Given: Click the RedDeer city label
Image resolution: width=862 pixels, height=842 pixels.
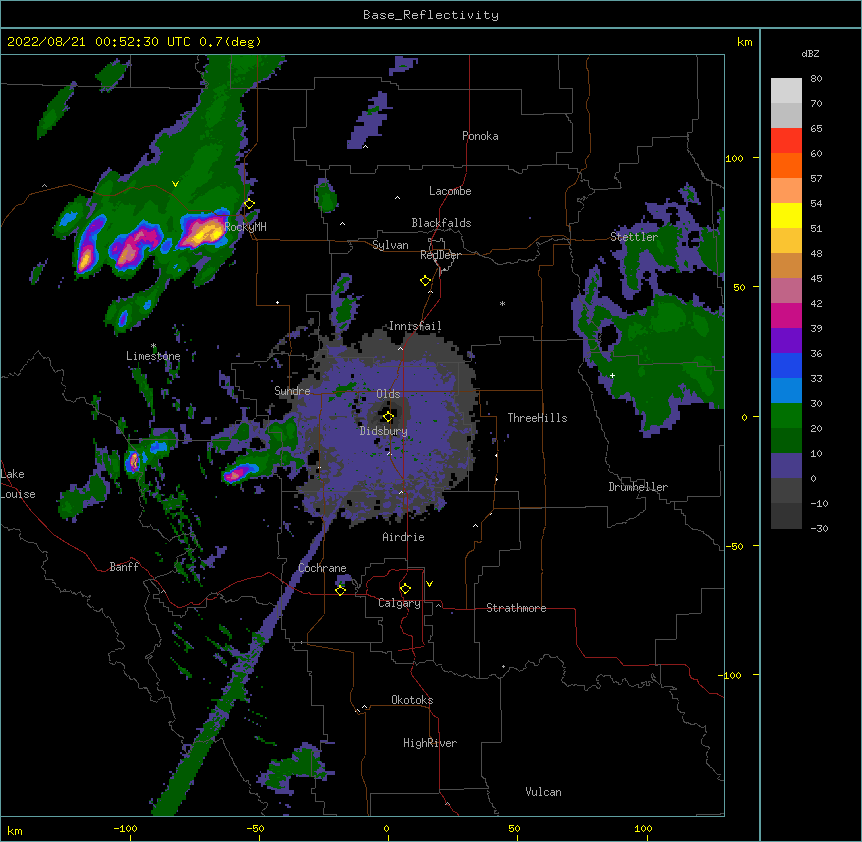Looking at the screenshot, I should (x=440, y=255).
